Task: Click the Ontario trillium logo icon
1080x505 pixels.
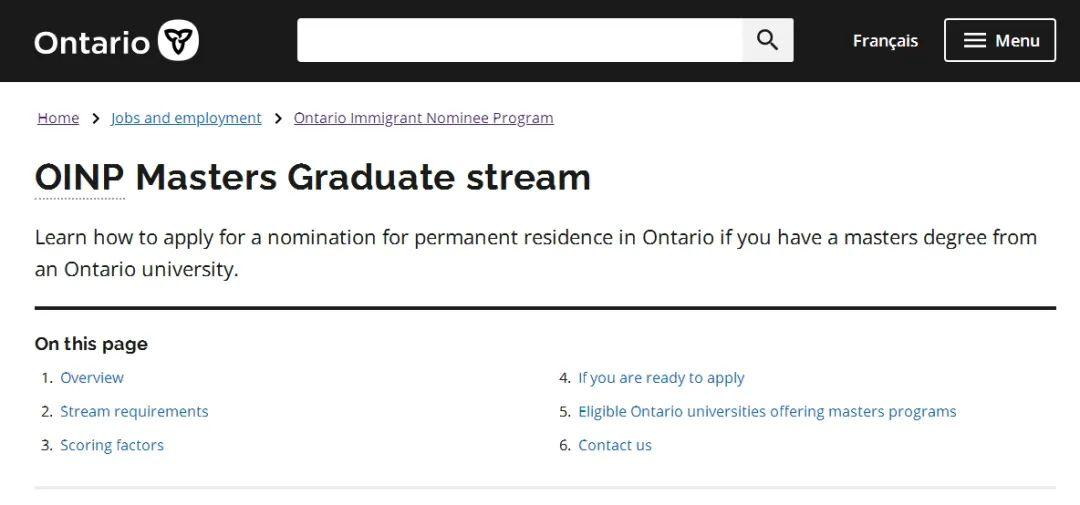Action: pos(178,41)
